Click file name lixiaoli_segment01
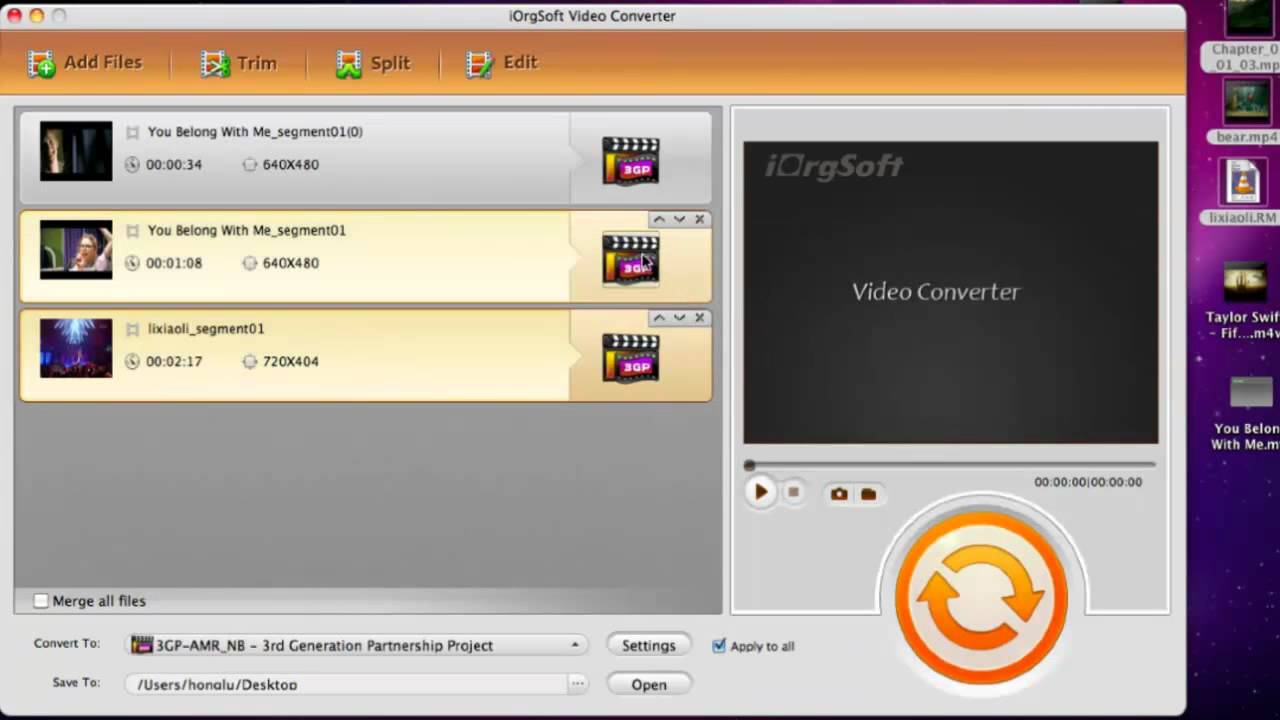 (x=206, y=329)
